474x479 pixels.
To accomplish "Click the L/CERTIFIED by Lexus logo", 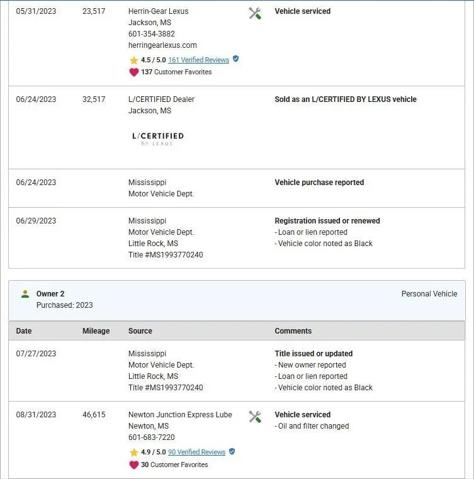I will click(158, 139).
